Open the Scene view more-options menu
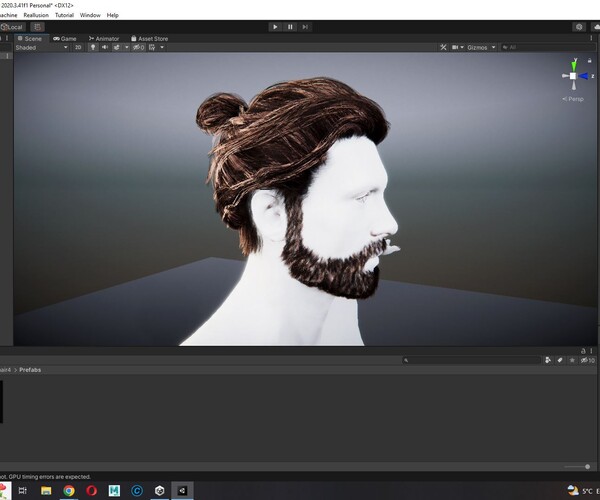Viewport: 600px width, 500px height. coord(591,38)
